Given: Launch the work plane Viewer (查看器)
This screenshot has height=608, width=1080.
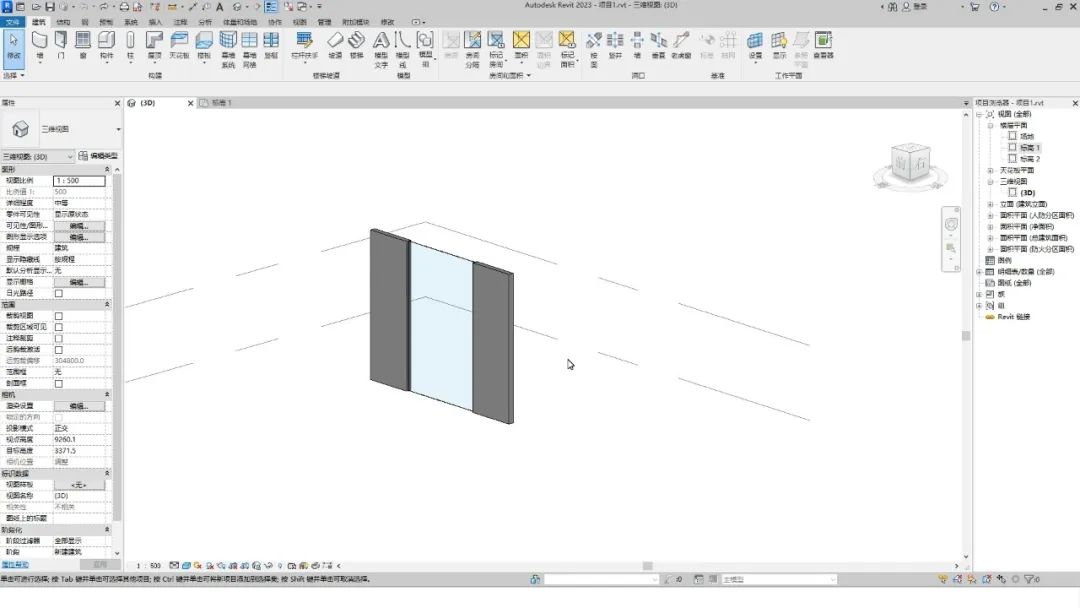Looking at the screenshot, I should [824, 45].
